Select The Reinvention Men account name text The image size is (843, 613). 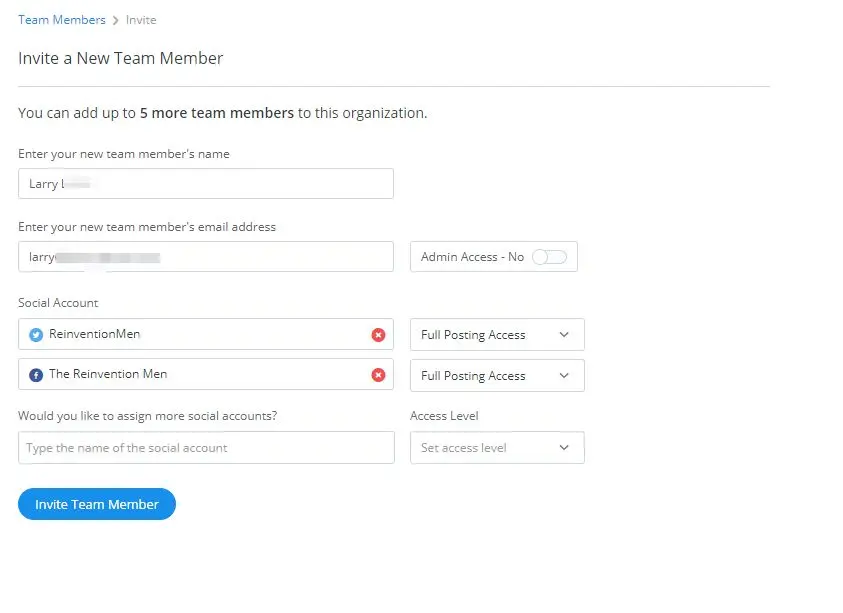coord(108,374)
